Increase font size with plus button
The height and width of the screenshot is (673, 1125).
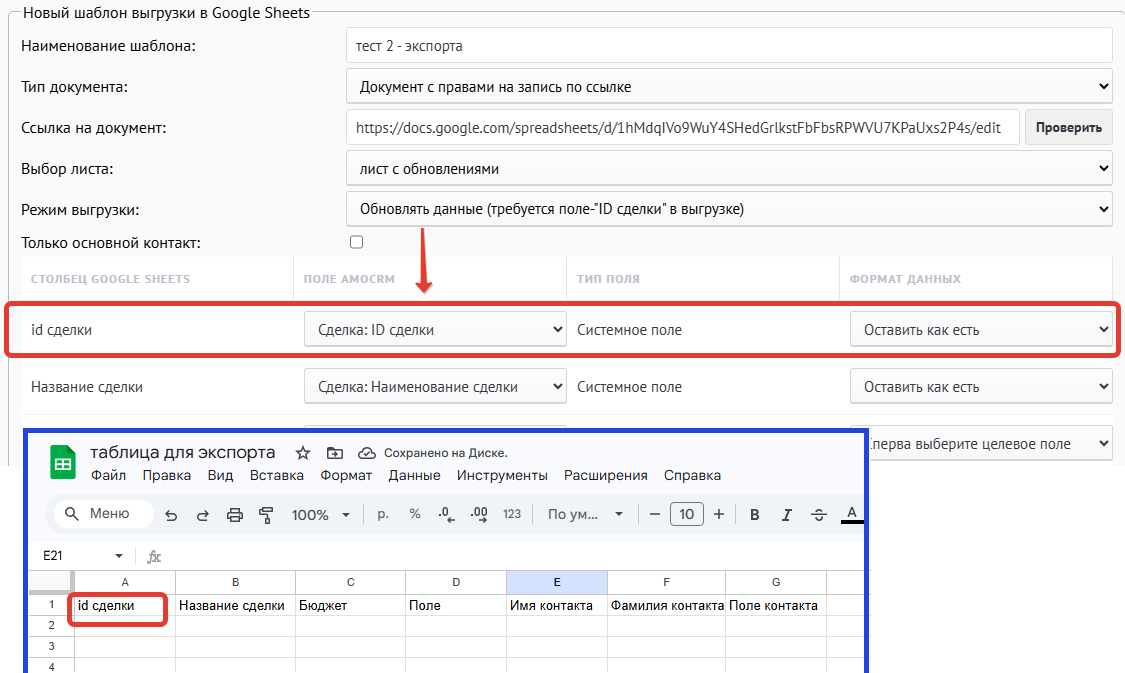pos(719,514)
